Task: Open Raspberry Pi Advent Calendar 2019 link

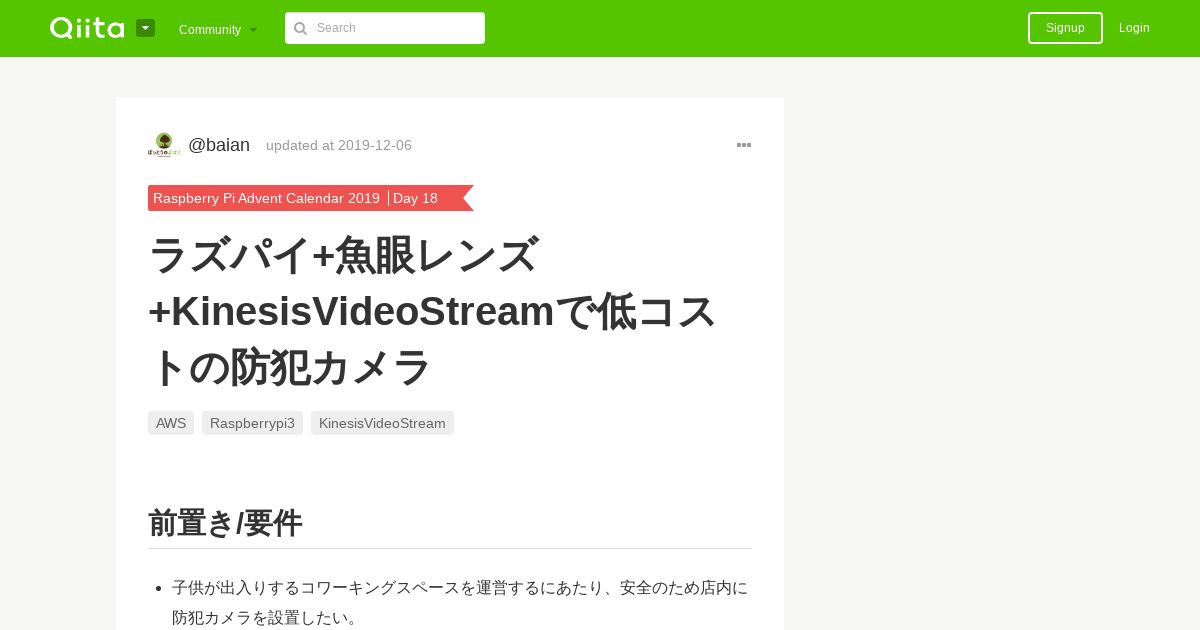Action: point(266,198)
